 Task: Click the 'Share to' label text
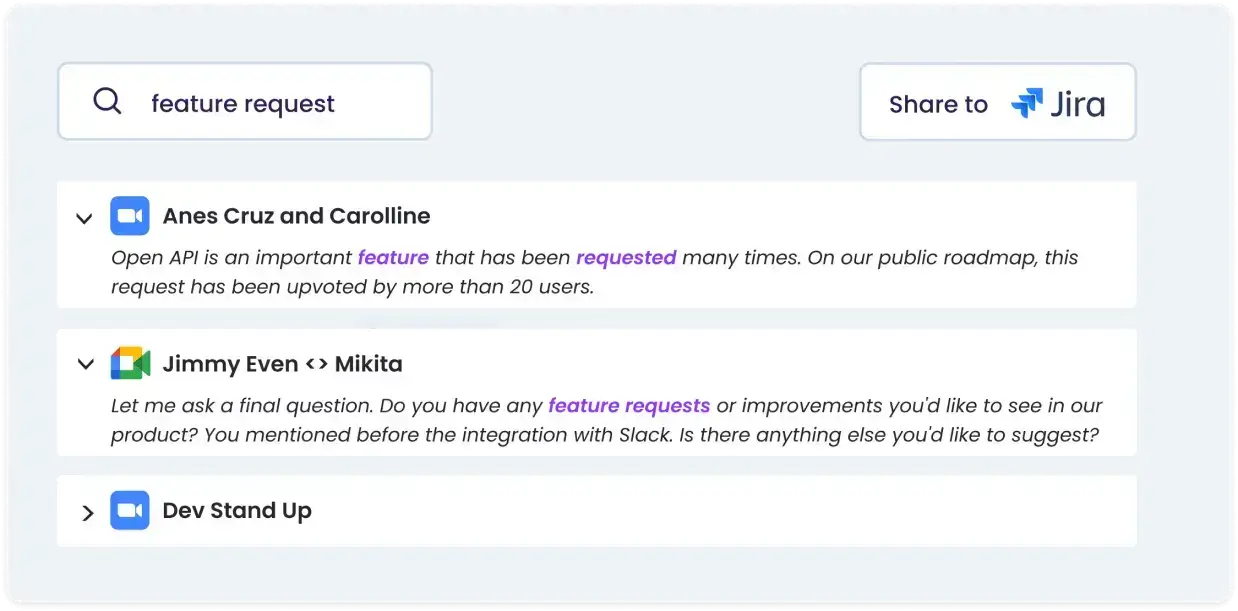click(x=938, y=104)
